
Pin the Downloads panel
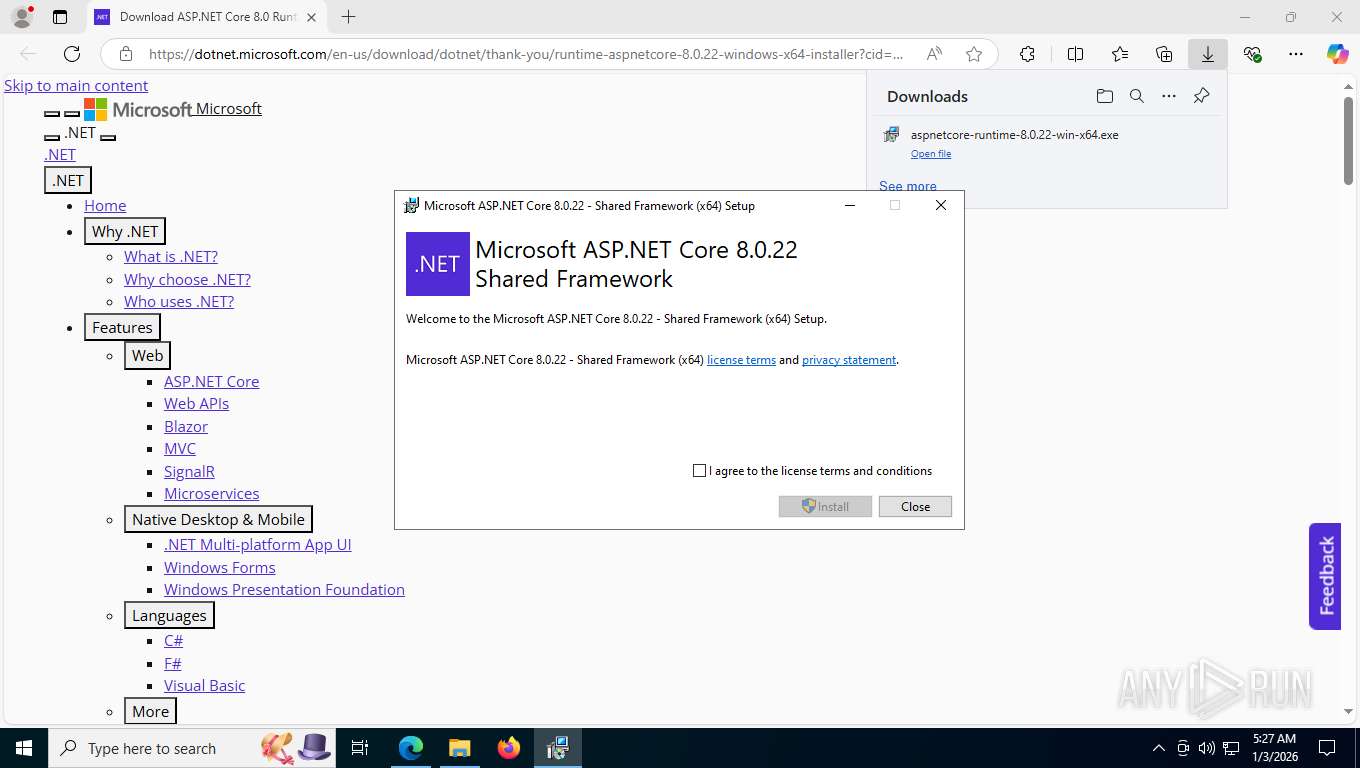click(1202, 96)
